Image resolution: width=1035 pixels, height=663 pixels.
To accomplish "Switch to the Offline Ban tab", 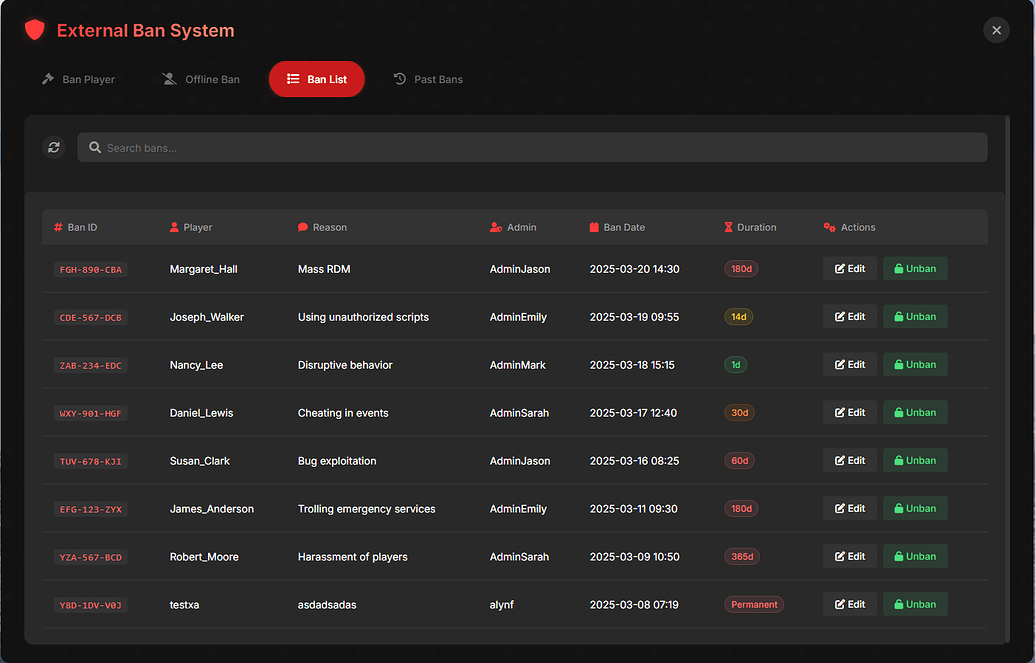I will [x=200, y=78].
